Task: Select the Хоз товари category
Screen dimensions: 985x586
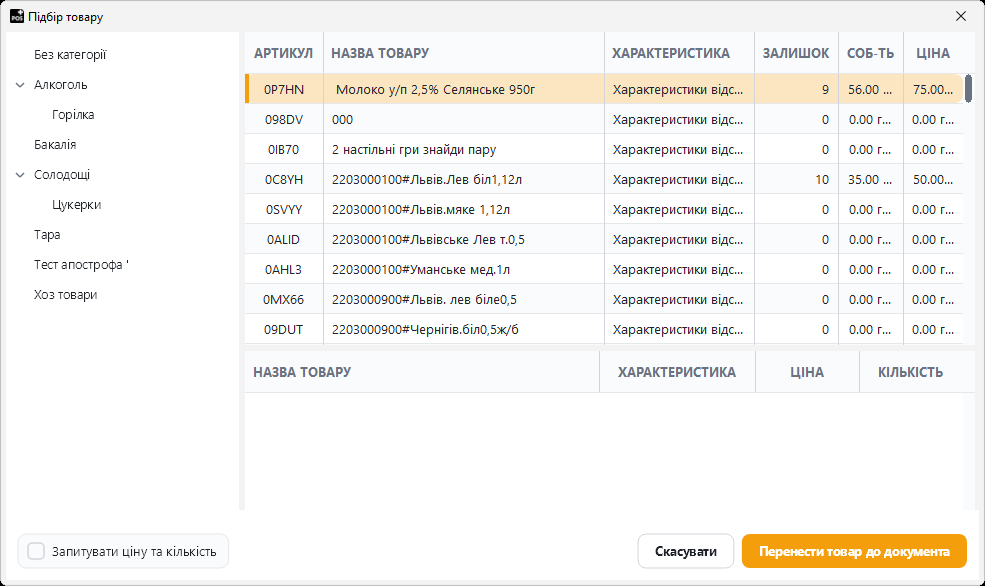Action: tap(65, 295)
